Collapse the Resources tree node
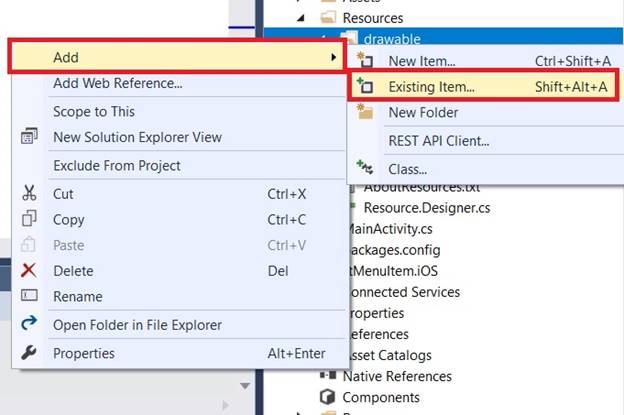Screen dimensions: 624x415 (301, 18)
